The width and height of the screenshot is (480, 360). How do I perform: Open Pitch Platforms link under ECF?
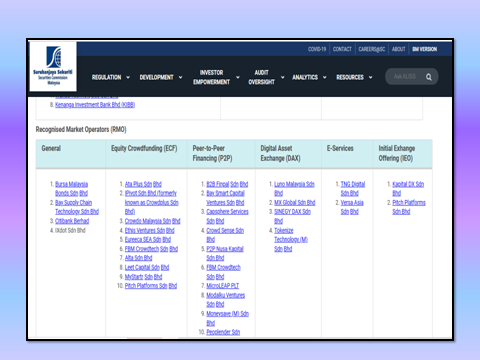coord(151,286)
